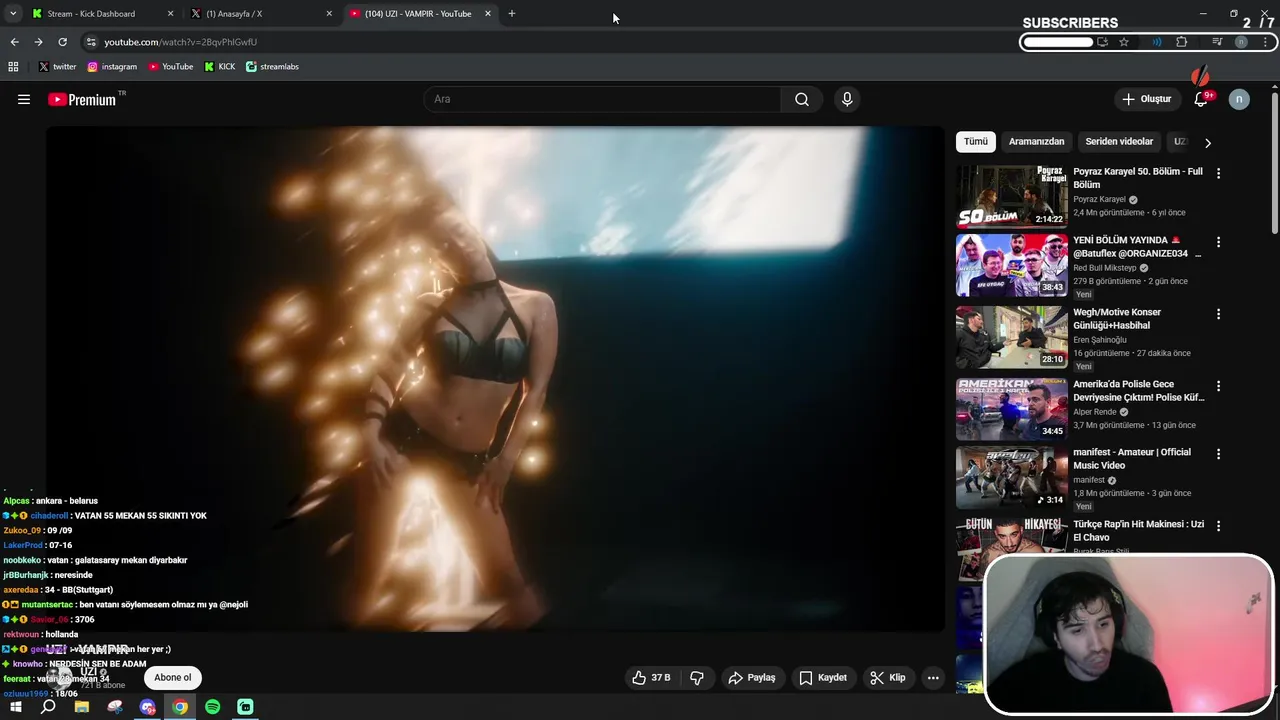Screen dimensions: 1280x720
Task: Open options for YENİ BÖLÜM YAYINDA video
Action: [1218, 242]
